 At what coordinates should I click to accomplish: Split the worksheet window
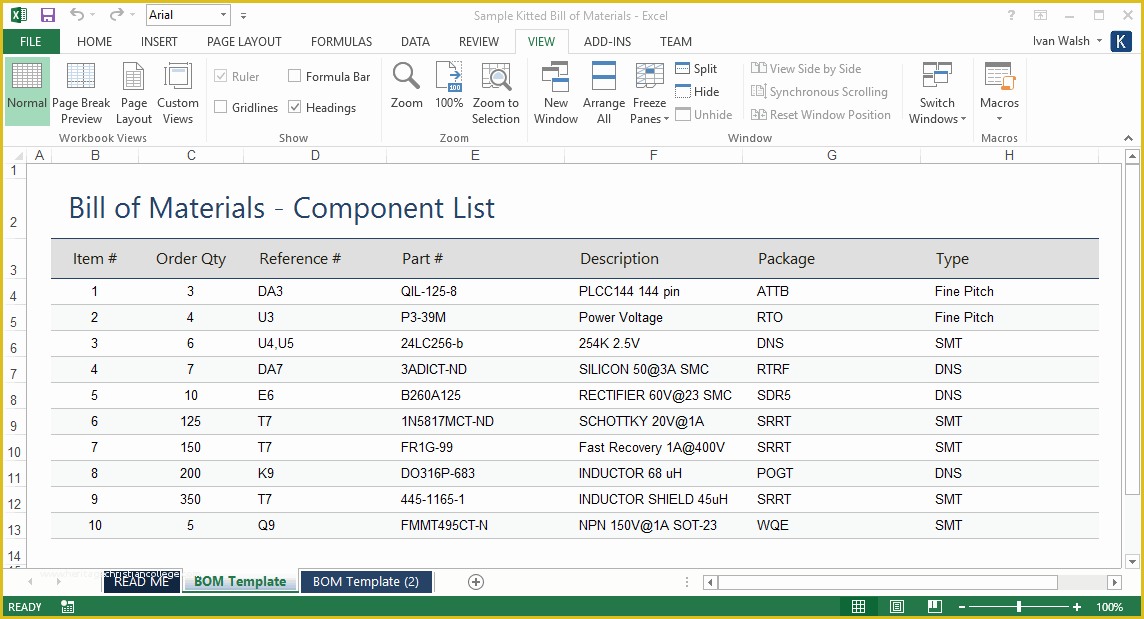(696, 68)
